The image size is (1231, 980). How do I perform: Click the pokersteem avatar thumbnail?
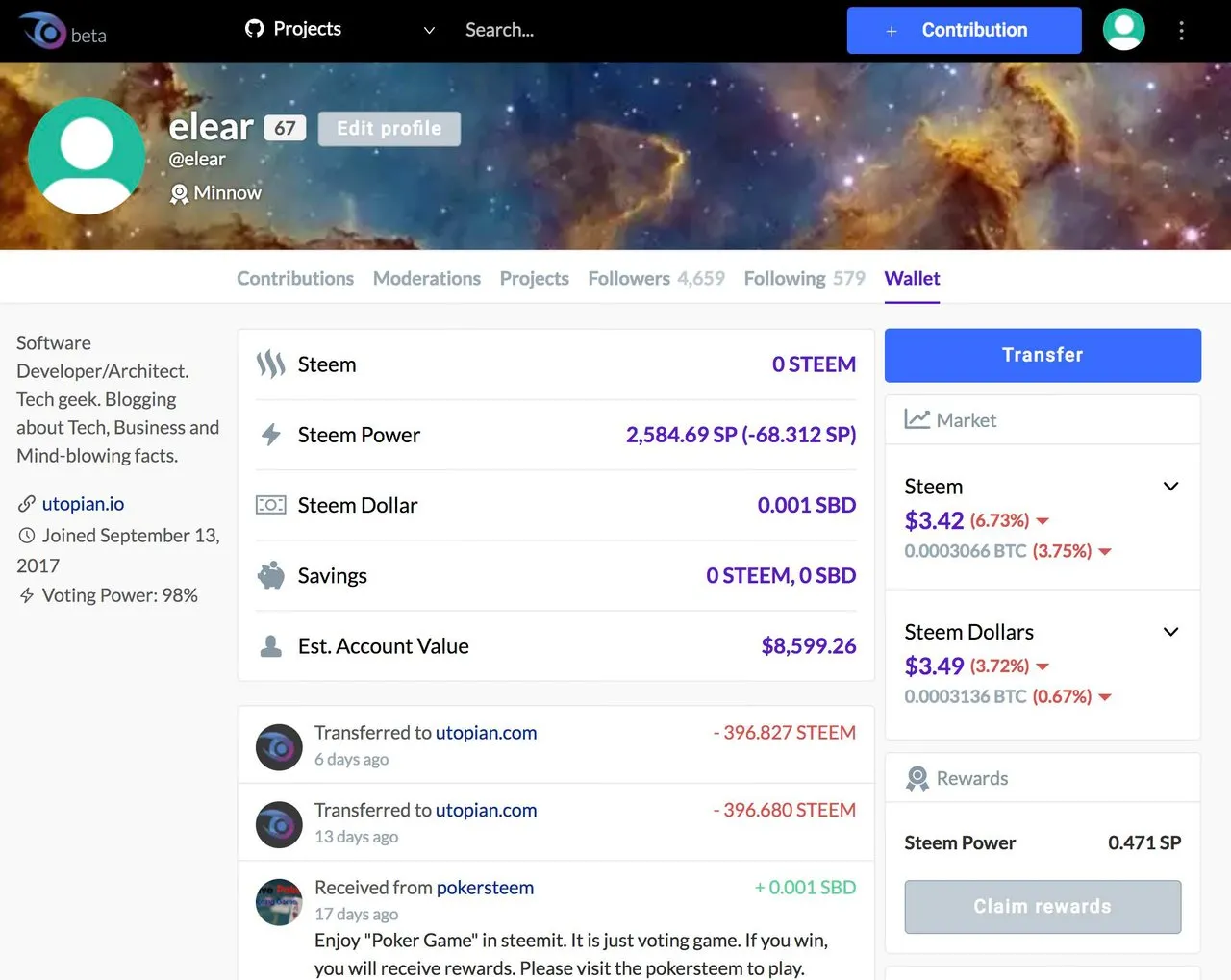[x=279, y=902]
